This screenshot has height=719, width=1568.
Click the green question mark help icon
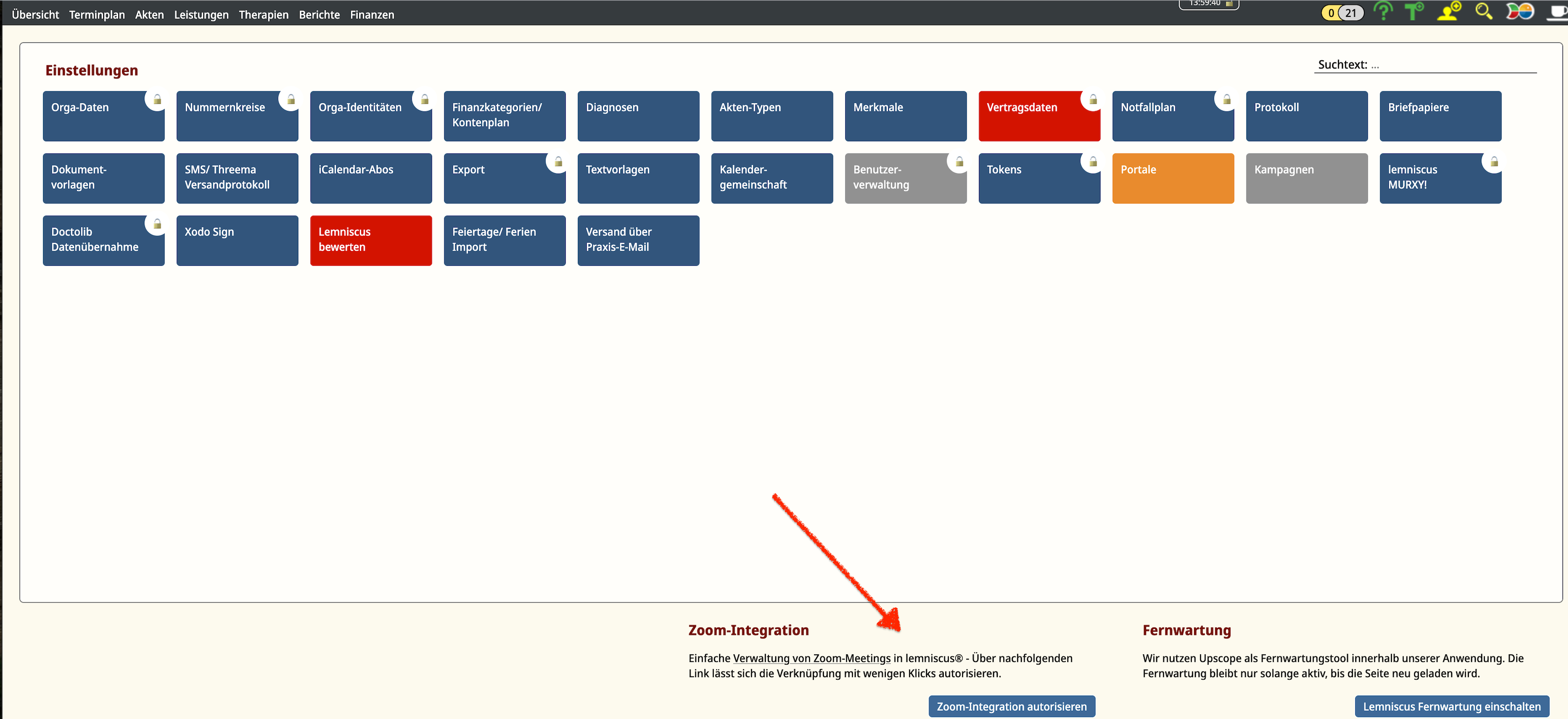click(x=1383, y=11)
